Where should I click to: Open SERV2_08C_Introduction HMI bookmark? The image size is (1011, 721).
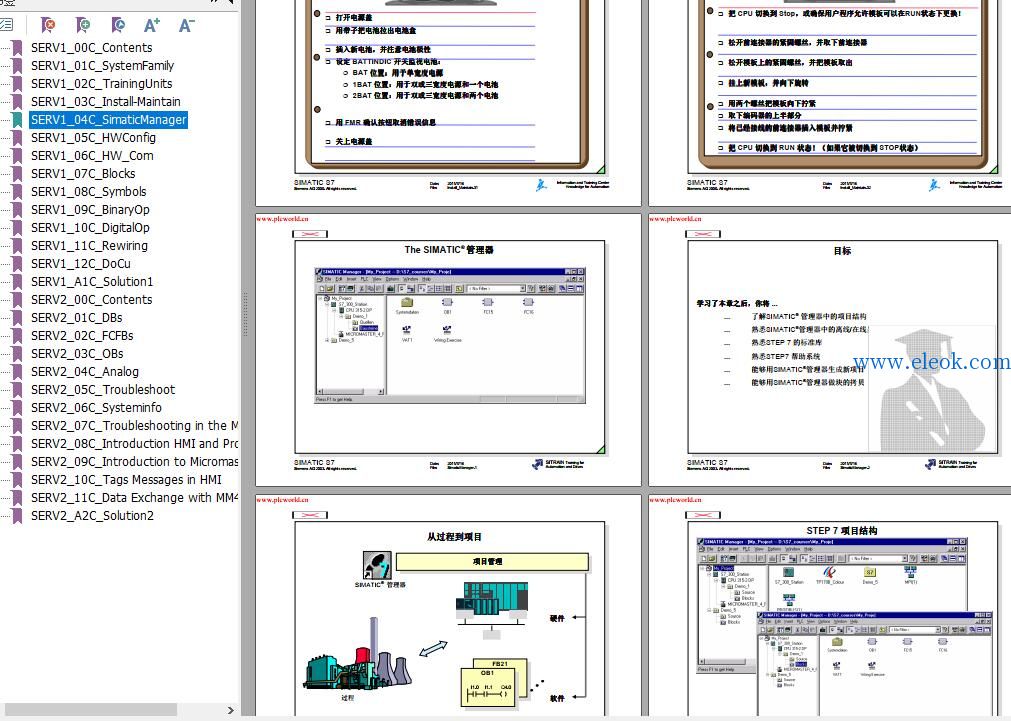134,444
